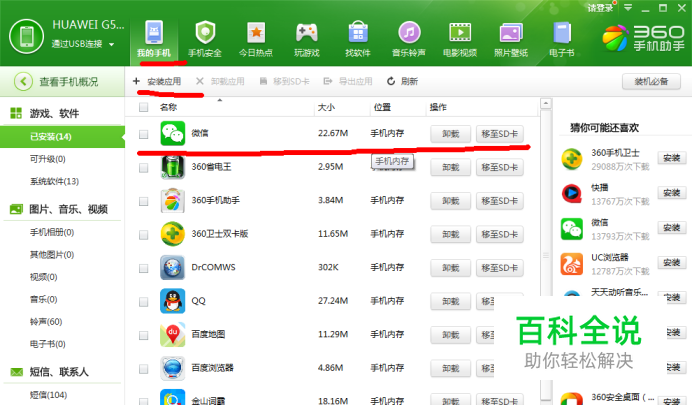Click the scrollbar up arrow
Image resolution: width=692 pixels, height=405 pixels.
(546, 104)
